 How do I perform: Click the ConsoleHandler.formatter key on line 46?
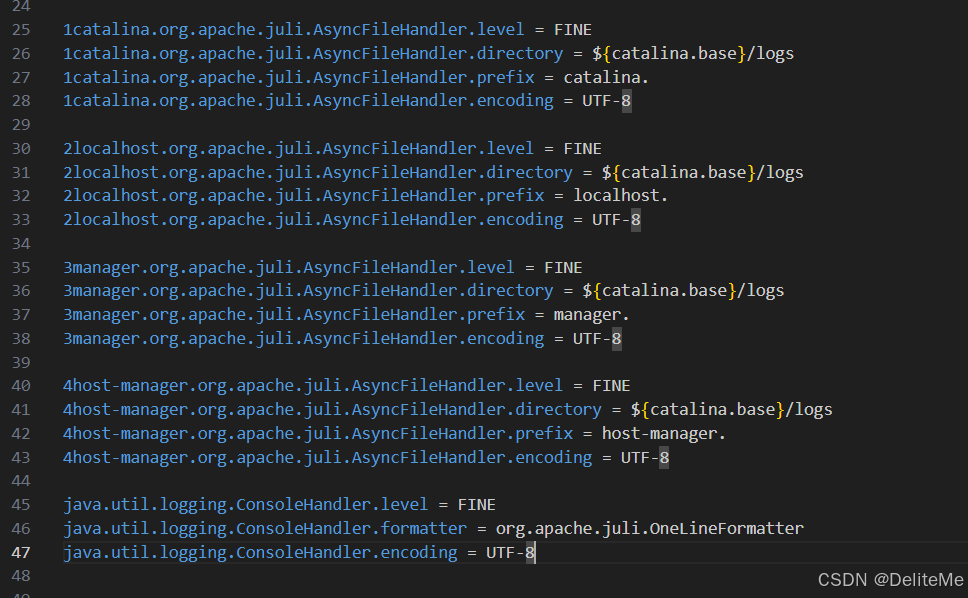[x=265, y=529]
